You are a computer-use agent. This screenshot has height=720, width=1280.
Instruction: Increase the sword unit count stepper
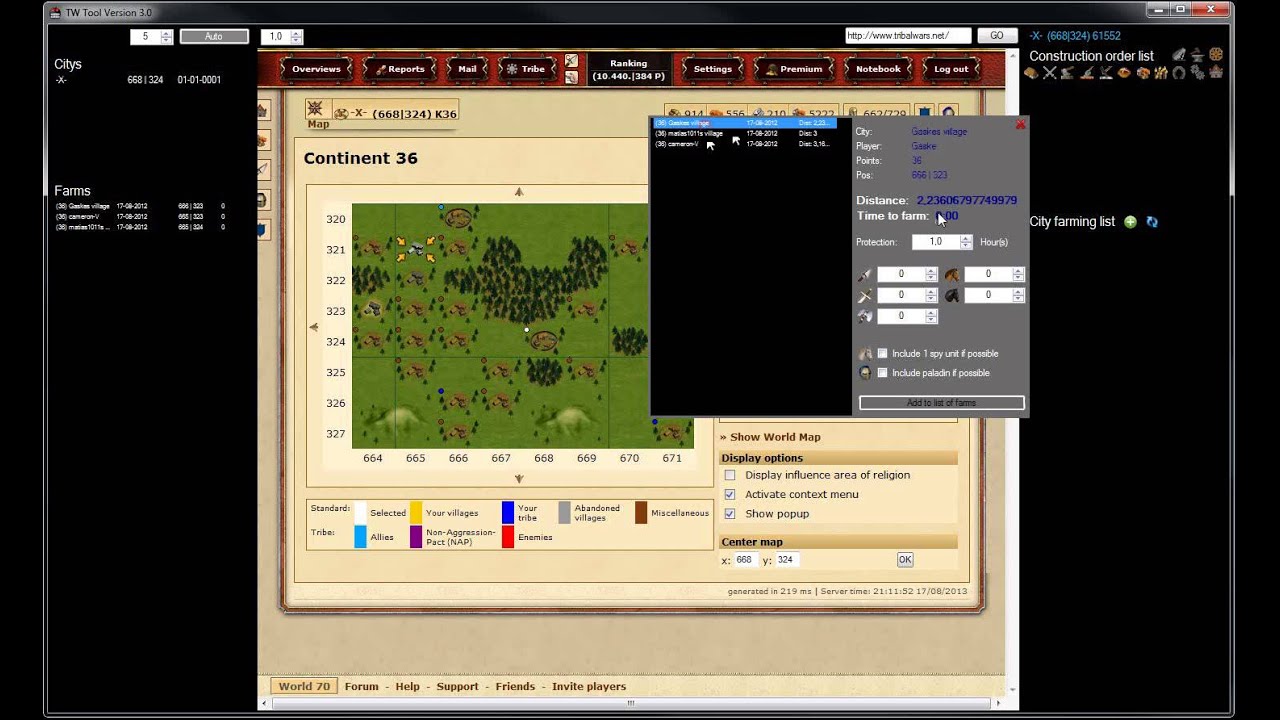pos(931,292)
